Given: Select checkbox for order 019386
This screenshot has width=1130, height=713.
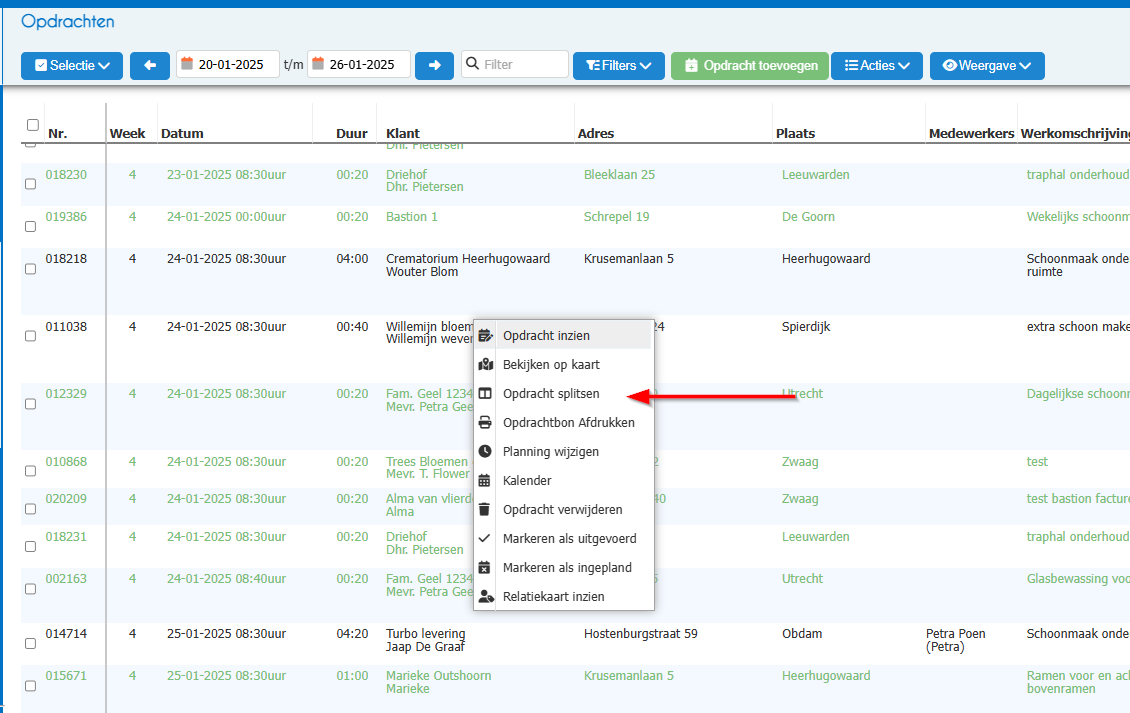Looking at the screenshot, I should tap(30, 226).
